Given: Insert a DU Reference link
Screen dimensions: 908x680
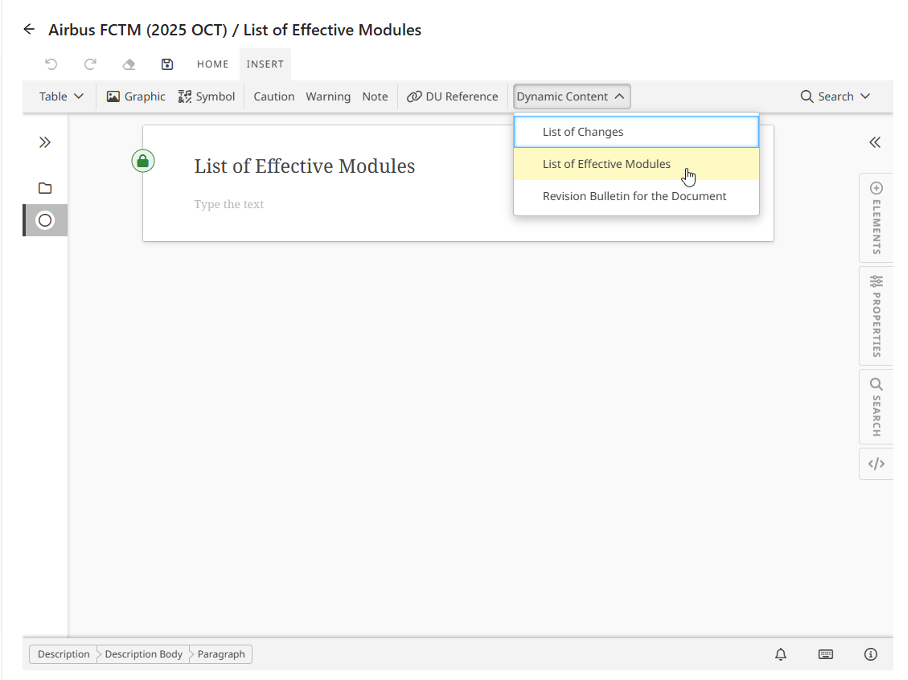Looking at the screenshot, I should [452, 97].
